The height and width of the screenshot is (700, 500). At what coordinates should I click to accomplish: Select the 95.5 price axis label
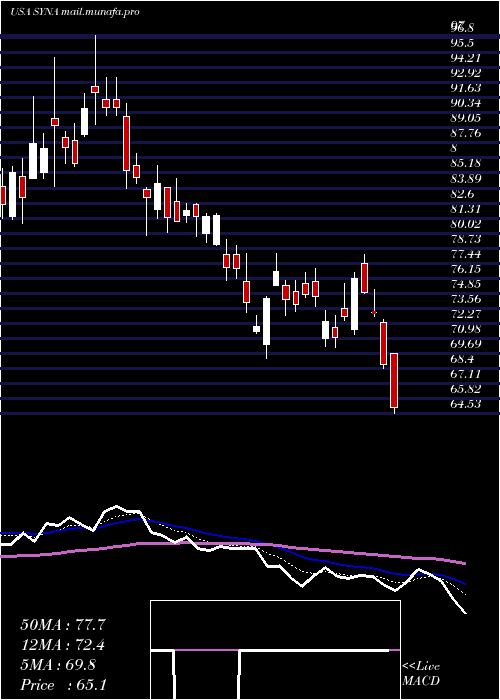click(462, 43)
